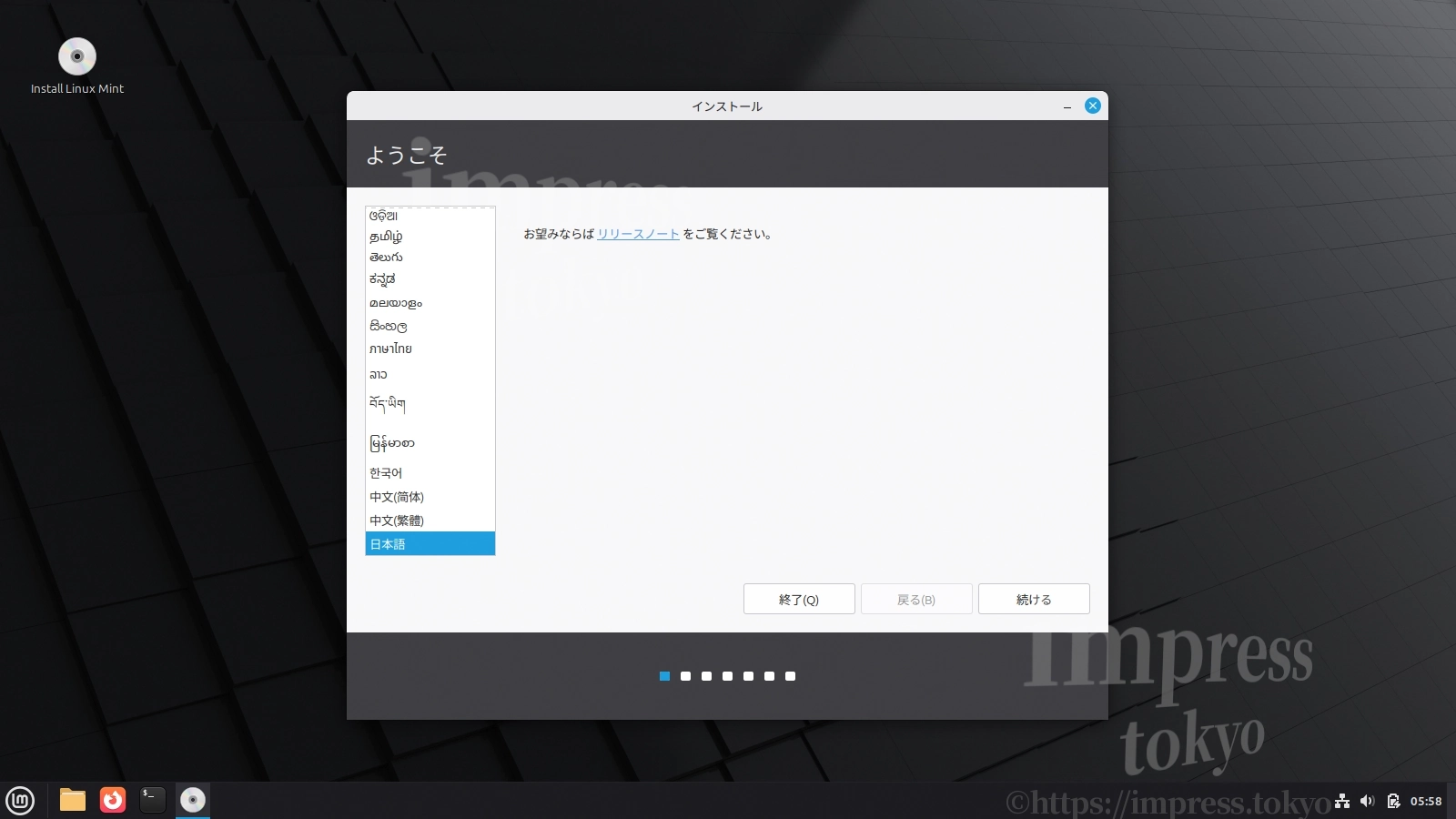Open the Install Linux Mint desktop icon
This screenshot has height=819, width=1456.
77,66
